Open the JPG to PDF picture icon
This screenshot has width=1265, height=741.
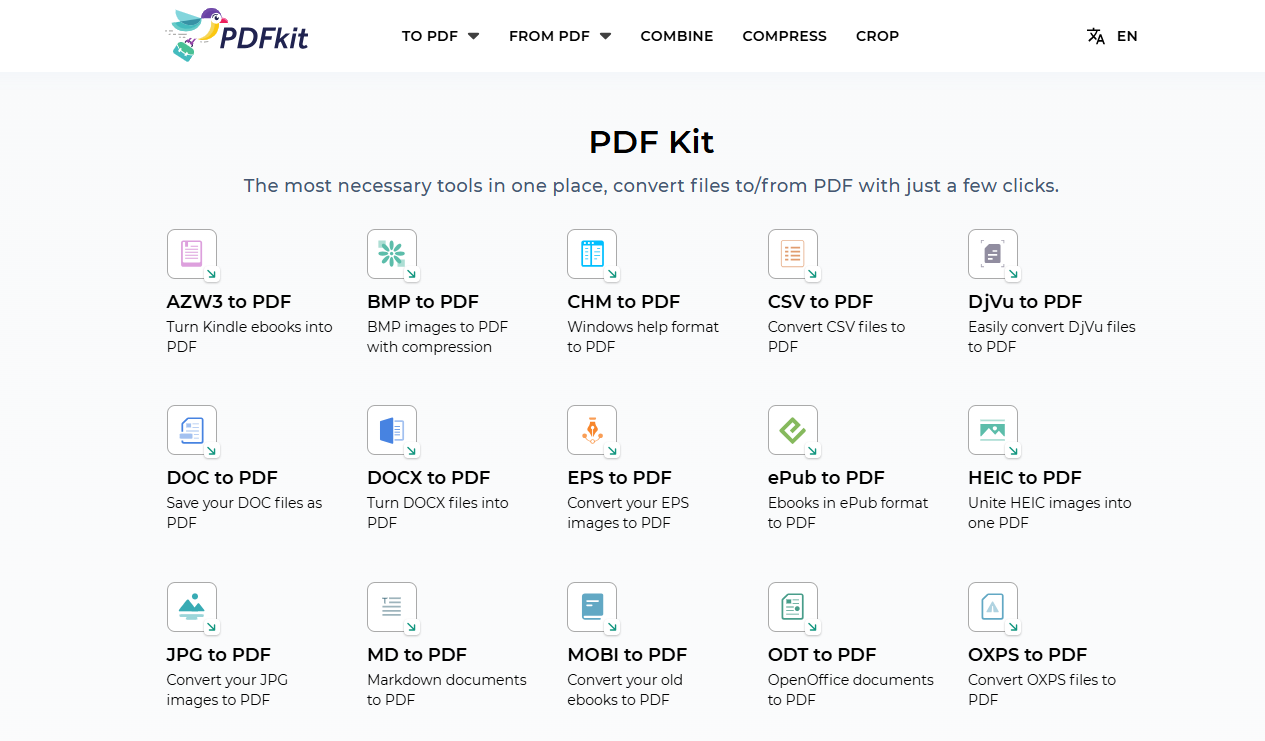coord(192,607)
